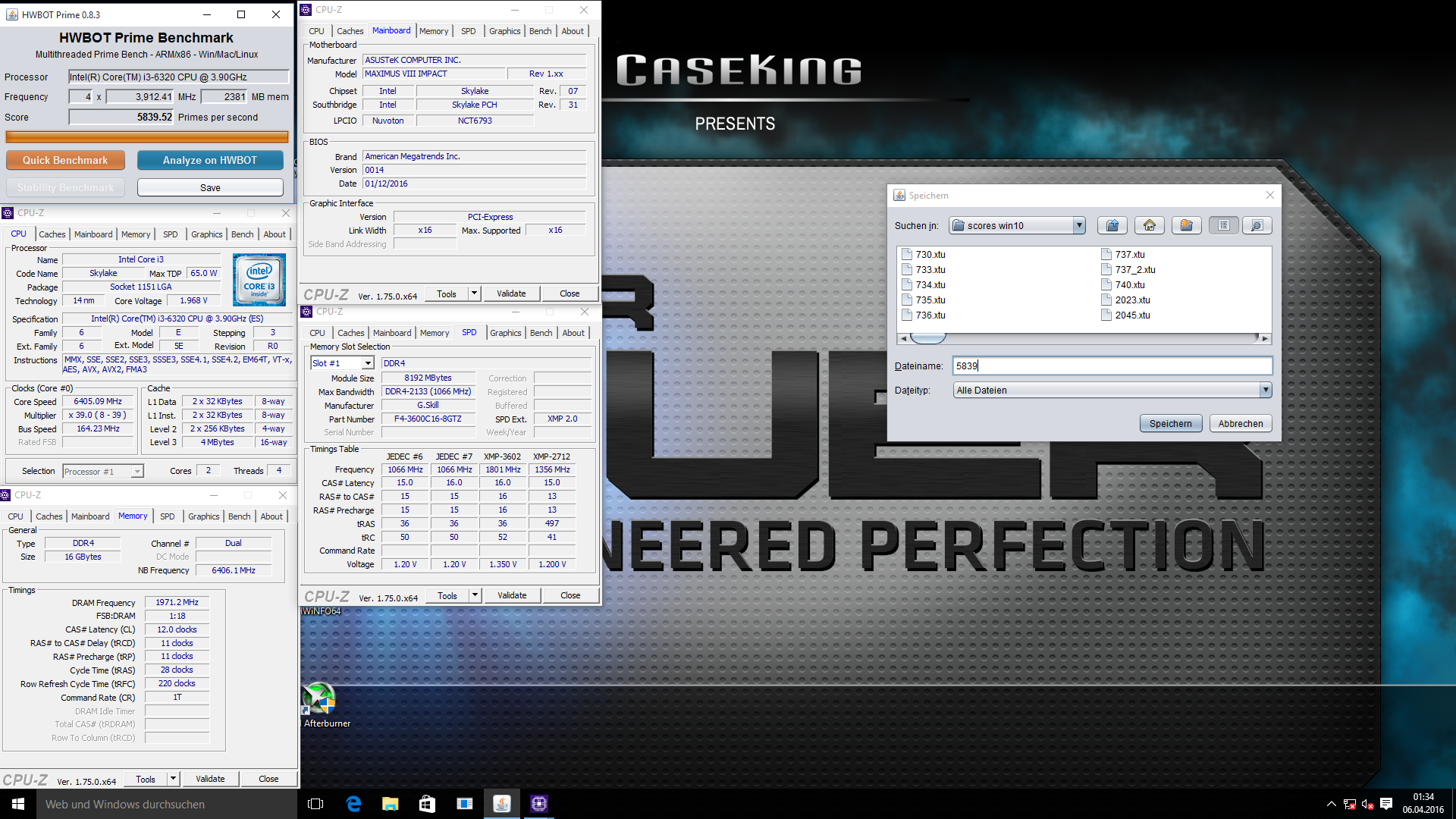The height and width of the screenshot is (819, 1456).
Task: Open File Explorer from the taskbar
Action: pos(391,804)
